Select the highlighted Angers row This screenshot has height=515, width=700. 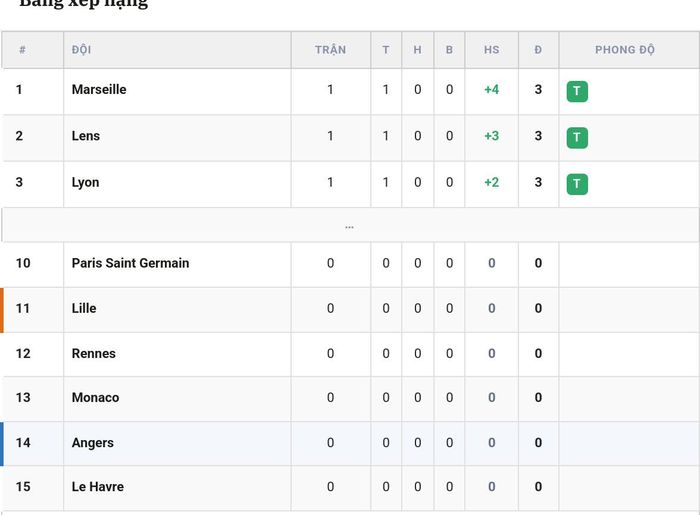pos(350,444)
